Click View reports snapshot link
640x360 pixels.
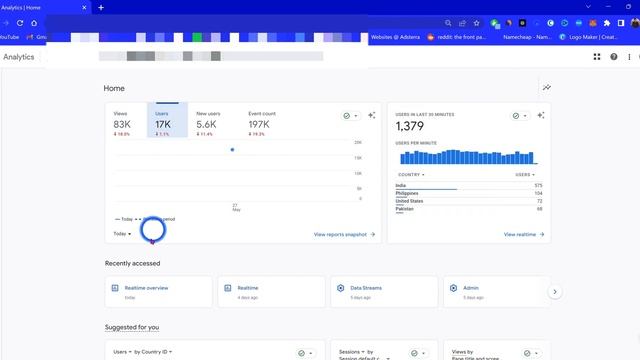coord(344,234)
